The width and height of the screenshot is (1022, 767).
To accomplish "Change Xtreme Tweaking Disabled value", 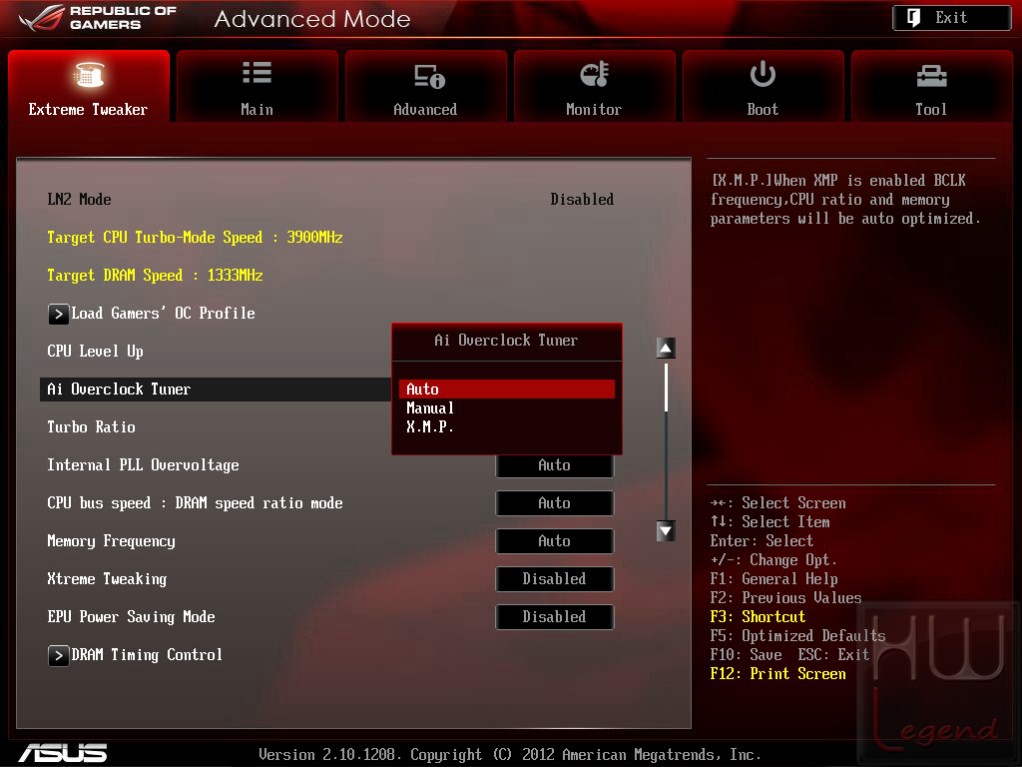I will (x=555, y=579).
